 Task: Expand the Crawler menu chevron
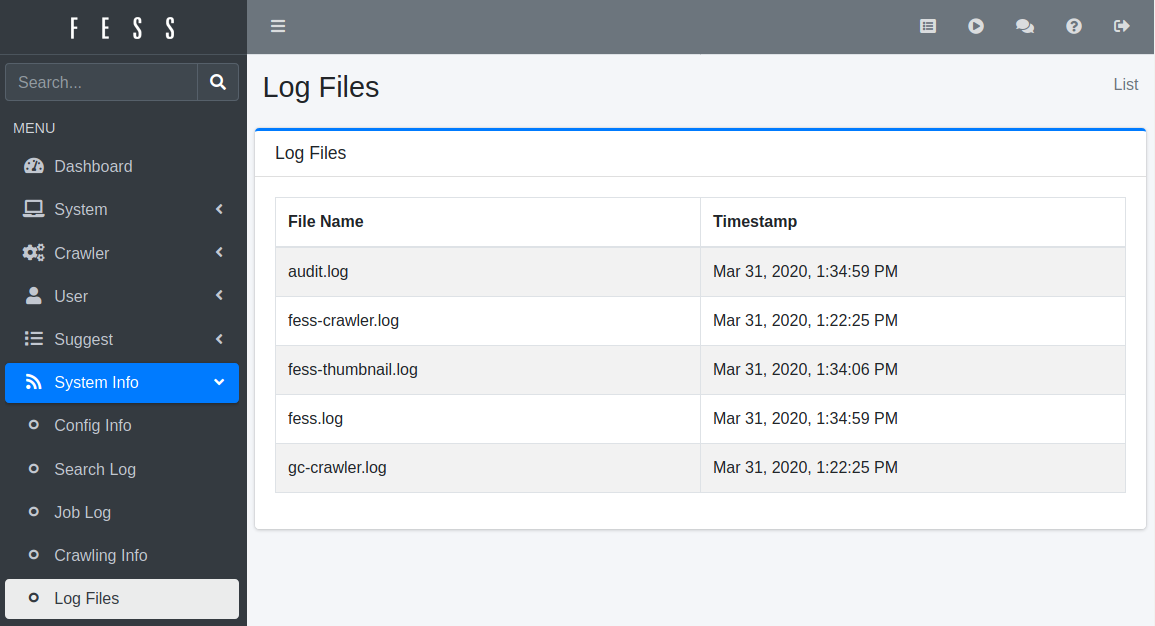(219, 253)
